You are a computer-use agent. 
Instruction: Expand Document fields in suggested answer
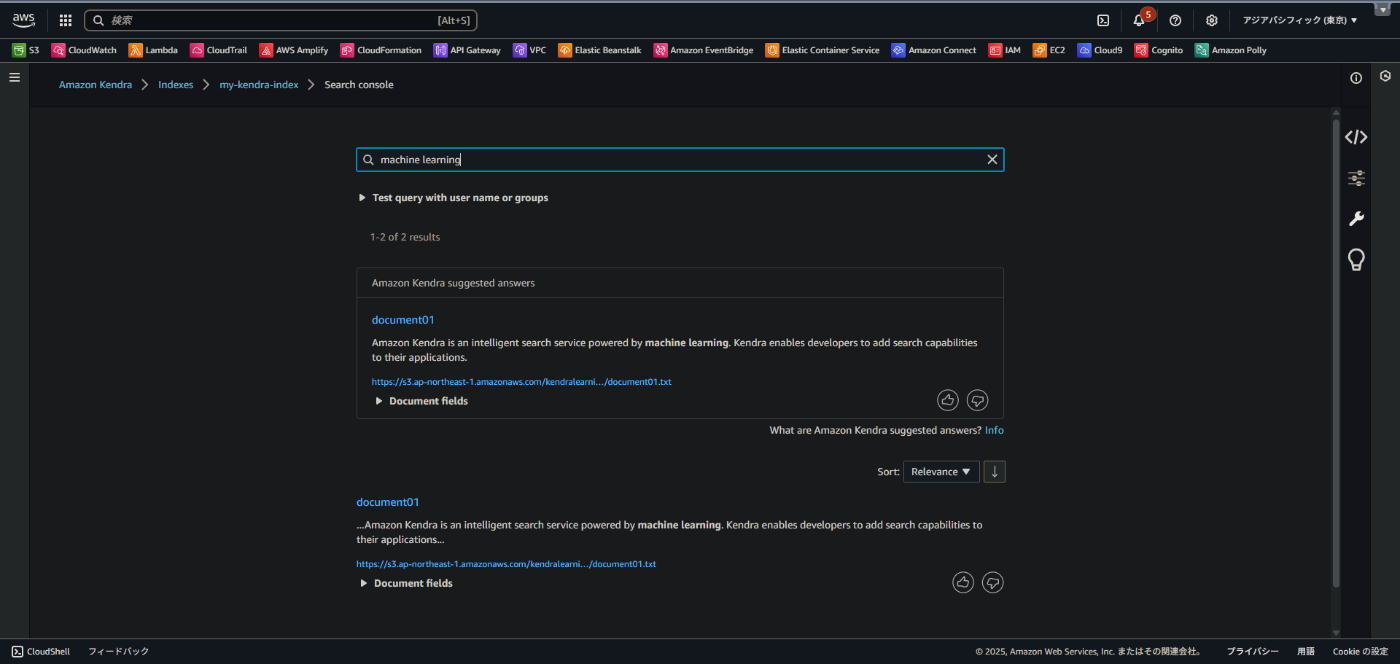tap(421, 401)
